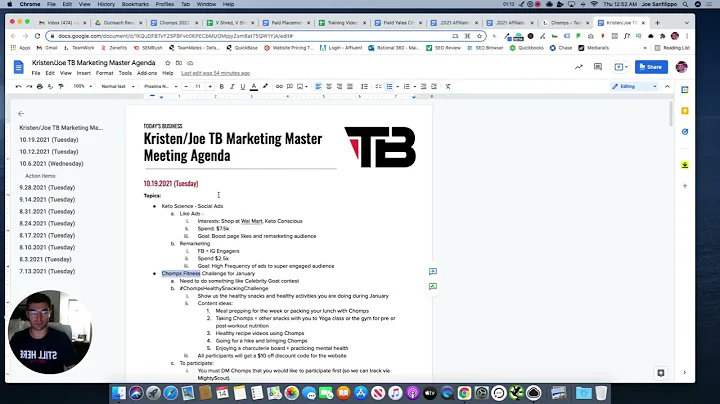This screenshot has height=404, width=720.
Task: Click the increase indent icon
Action: click(x=434, y=86)
